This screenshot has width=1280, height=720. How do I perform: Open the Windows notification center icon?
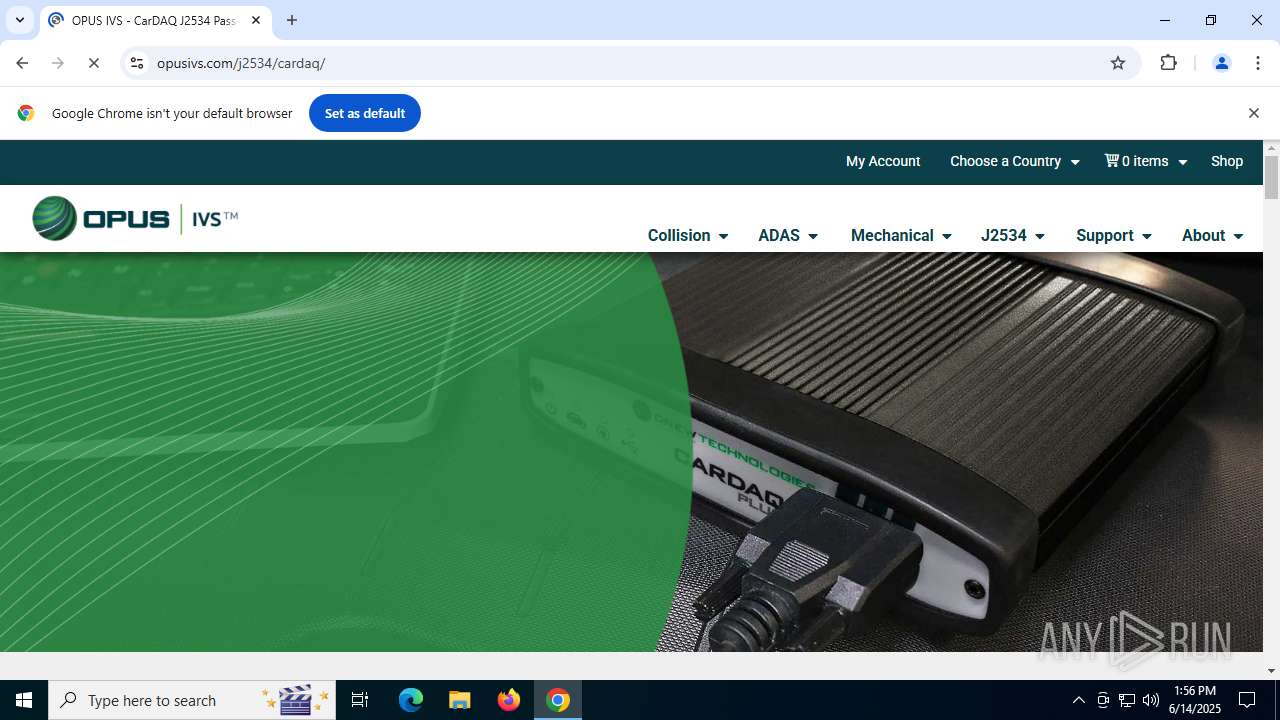pyautogui.click(x=1247, y=700)
